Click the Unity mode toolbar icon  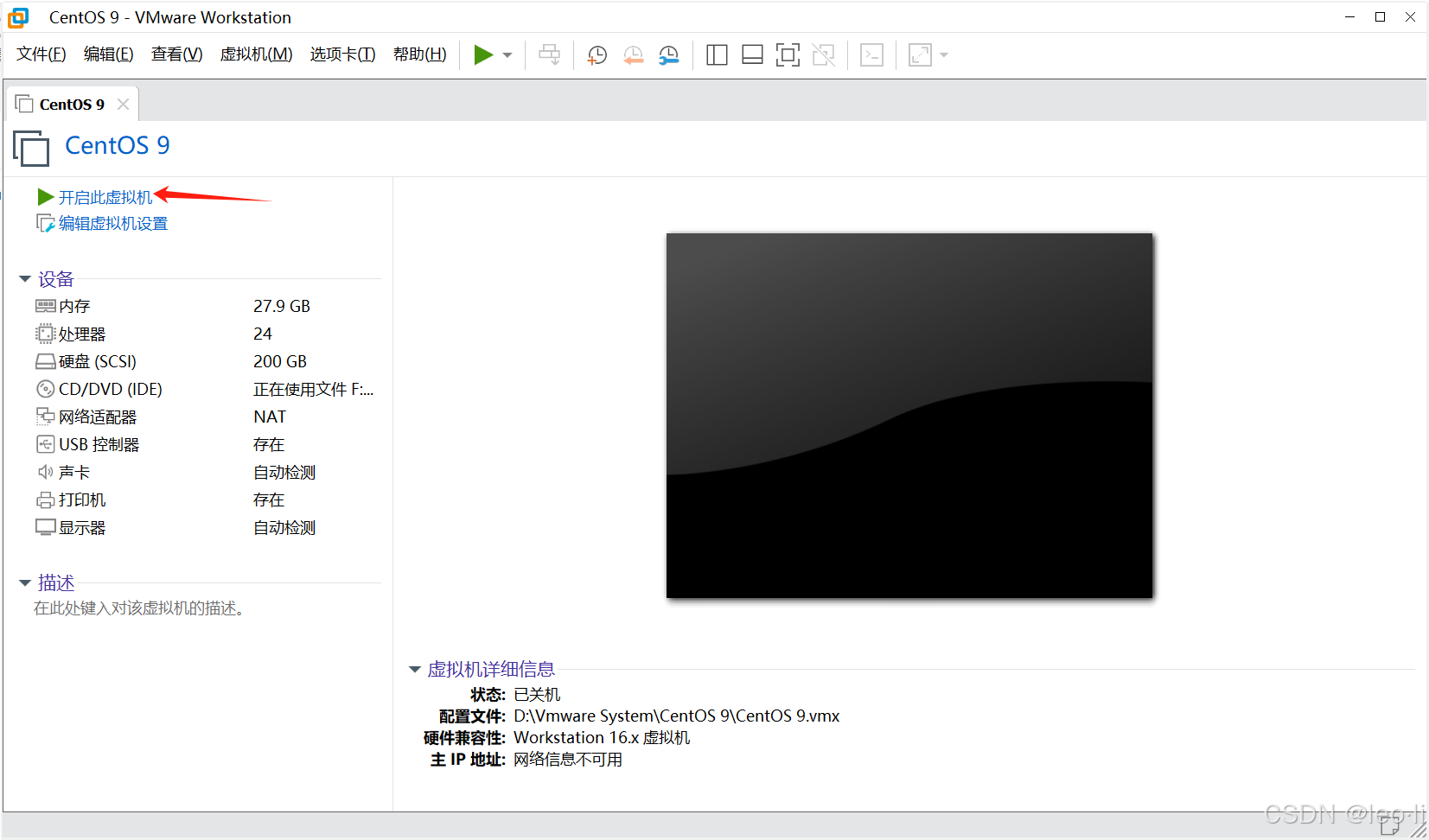(x=824, y=55)
